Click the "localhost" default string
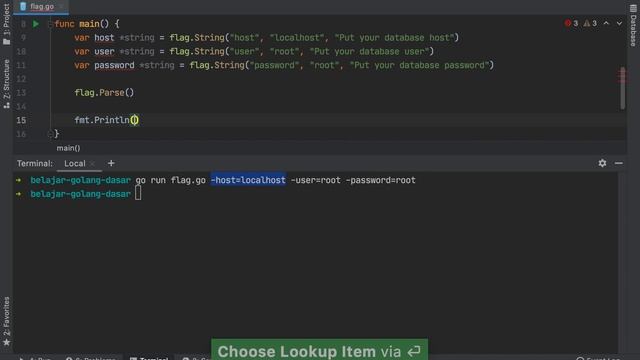The width and height of the screenshot is (640, 360). (x=297, y=38)
